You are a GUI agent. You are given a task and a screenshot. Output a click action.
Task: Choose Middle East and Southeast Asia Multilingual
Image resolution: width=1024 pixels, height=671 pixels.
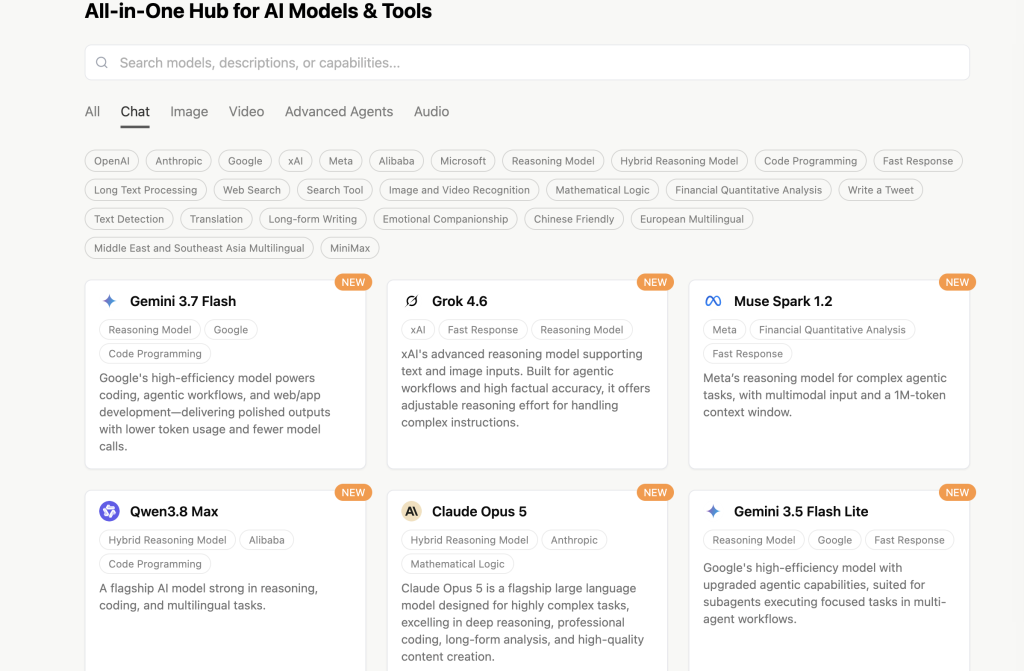point(199,248)
